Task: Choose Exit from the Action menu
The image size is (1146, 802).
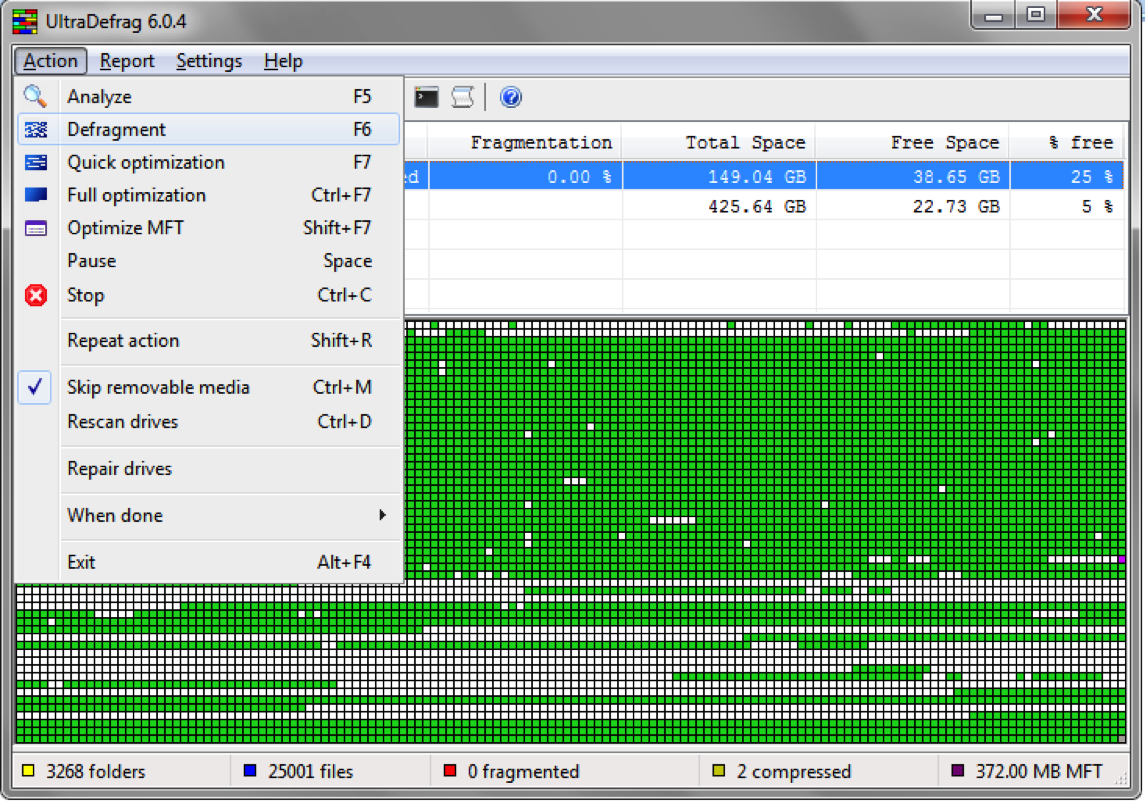Action: [x=208, y=562]
